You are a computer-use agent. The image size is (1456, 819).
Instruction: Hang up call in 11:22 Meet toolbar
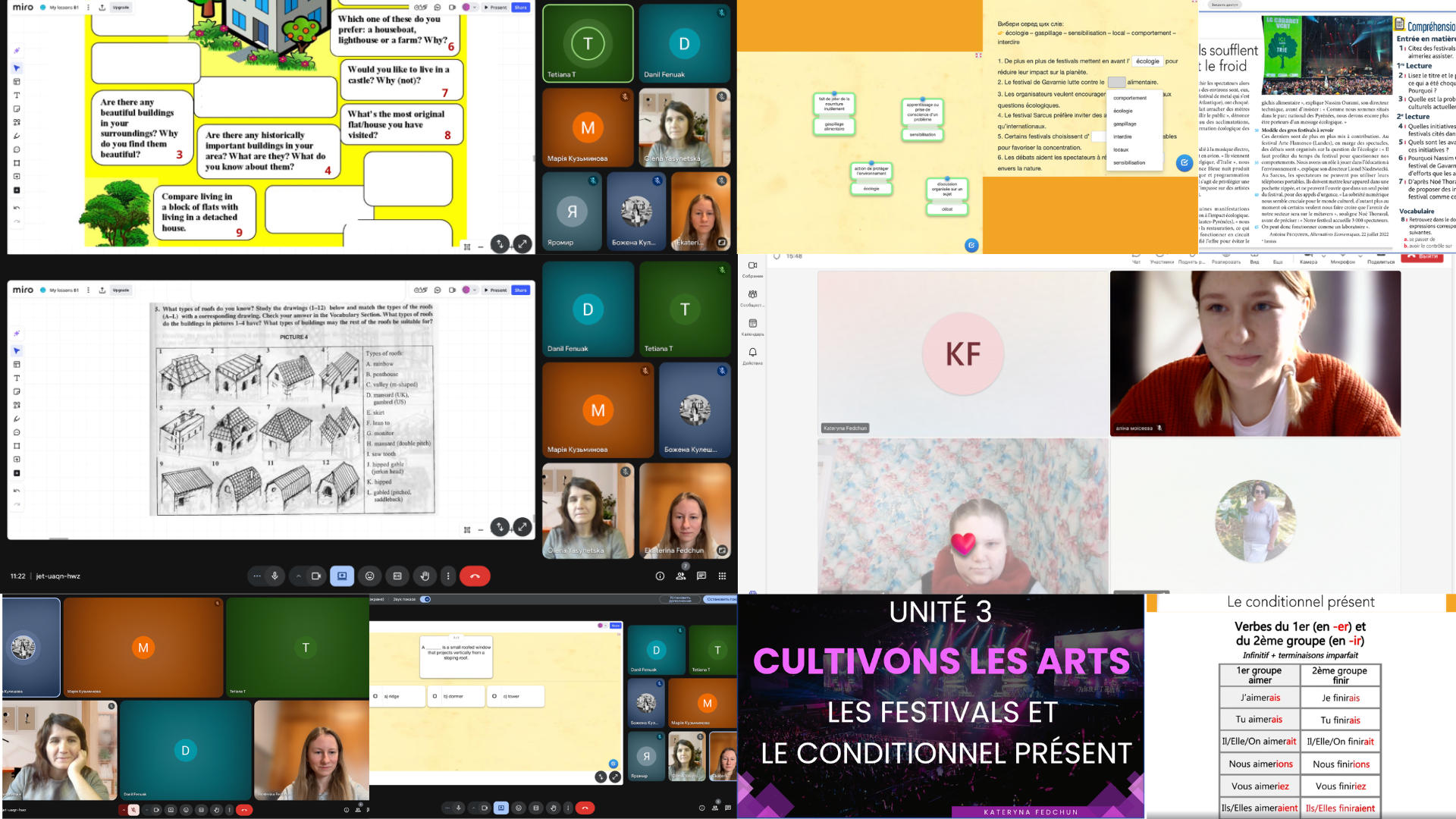coord(475,576)
